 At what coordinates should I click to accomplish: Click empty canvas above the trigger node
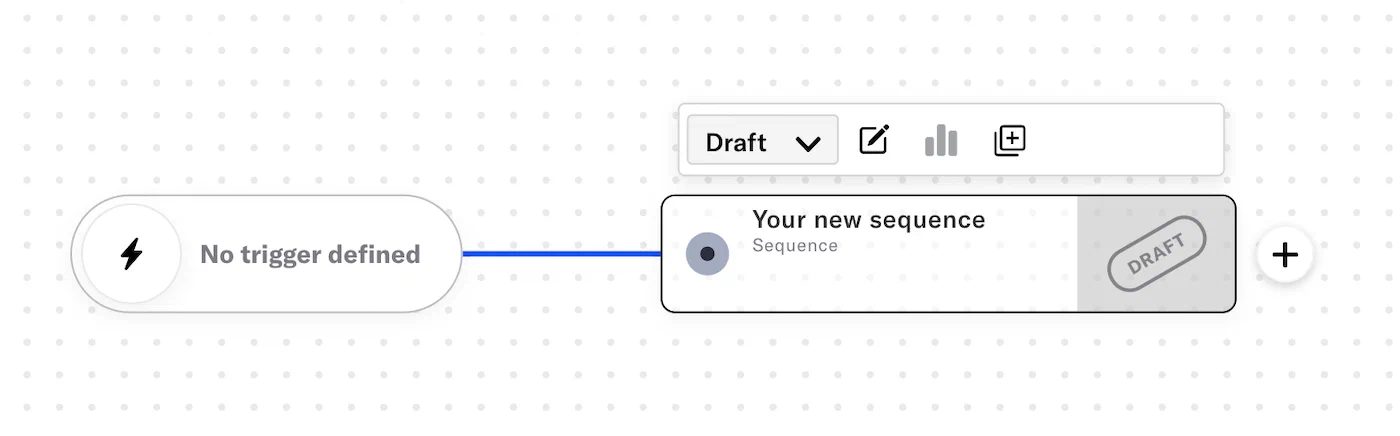click(265, 120)
